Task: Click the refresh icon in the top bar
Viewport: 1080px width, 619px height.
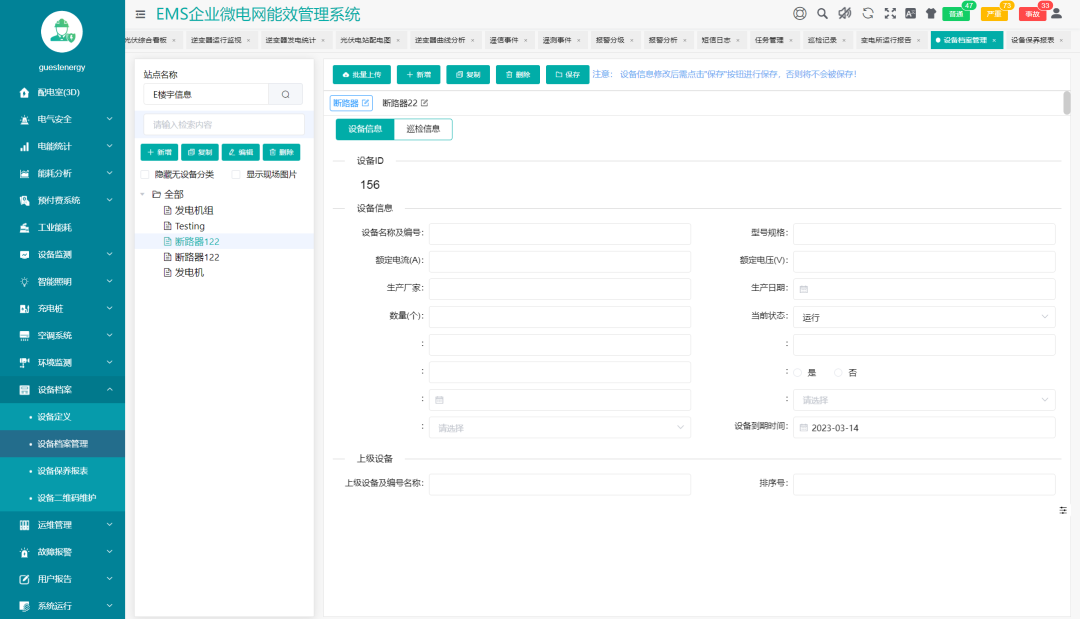Action: pyautogui.click(x=867, y=14)
